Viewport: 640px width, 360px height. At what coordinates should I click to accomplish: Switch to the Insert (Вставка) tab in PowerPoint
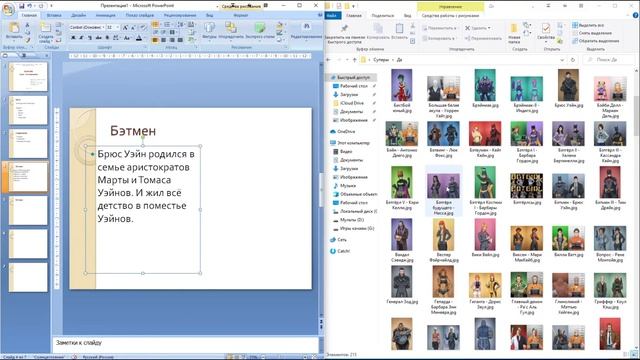tap(54, 15)
